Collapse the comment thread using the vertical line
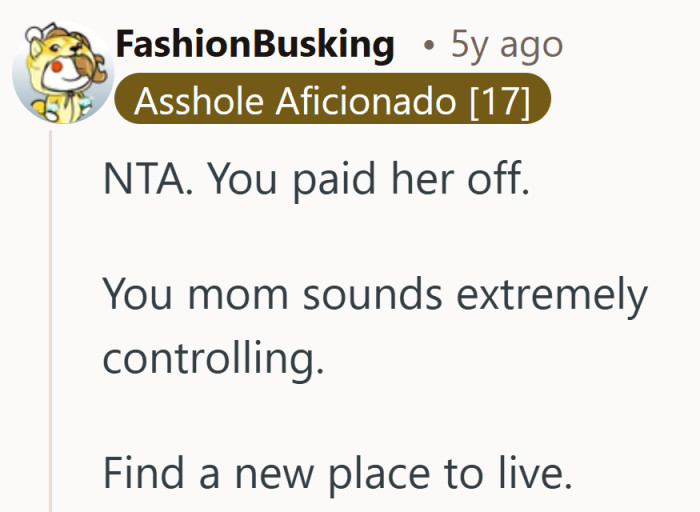This screenshot has height=512, width=700. point(50,321)
